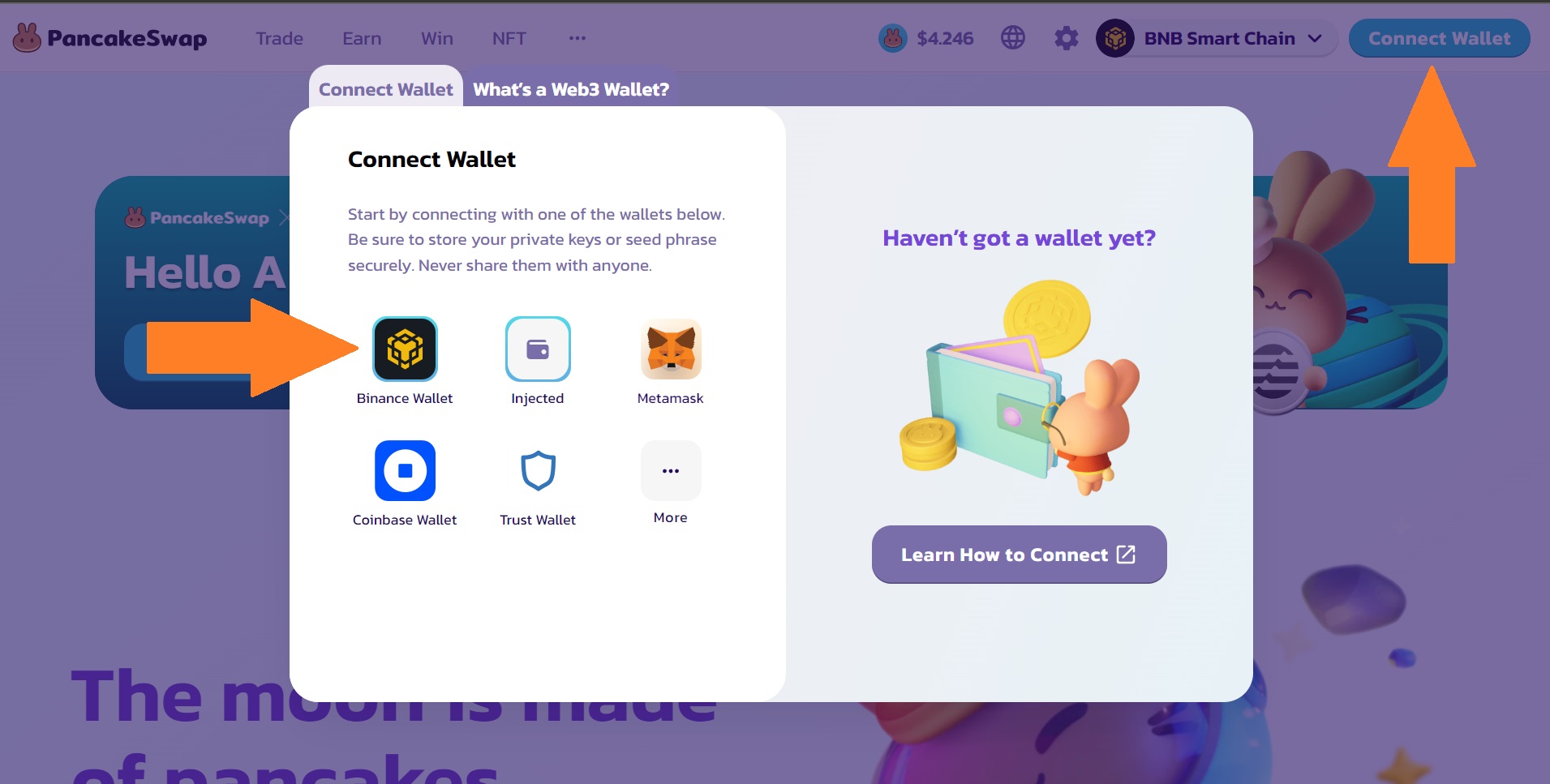Go to PancakeSwap home logo

(x=109, y=38)
